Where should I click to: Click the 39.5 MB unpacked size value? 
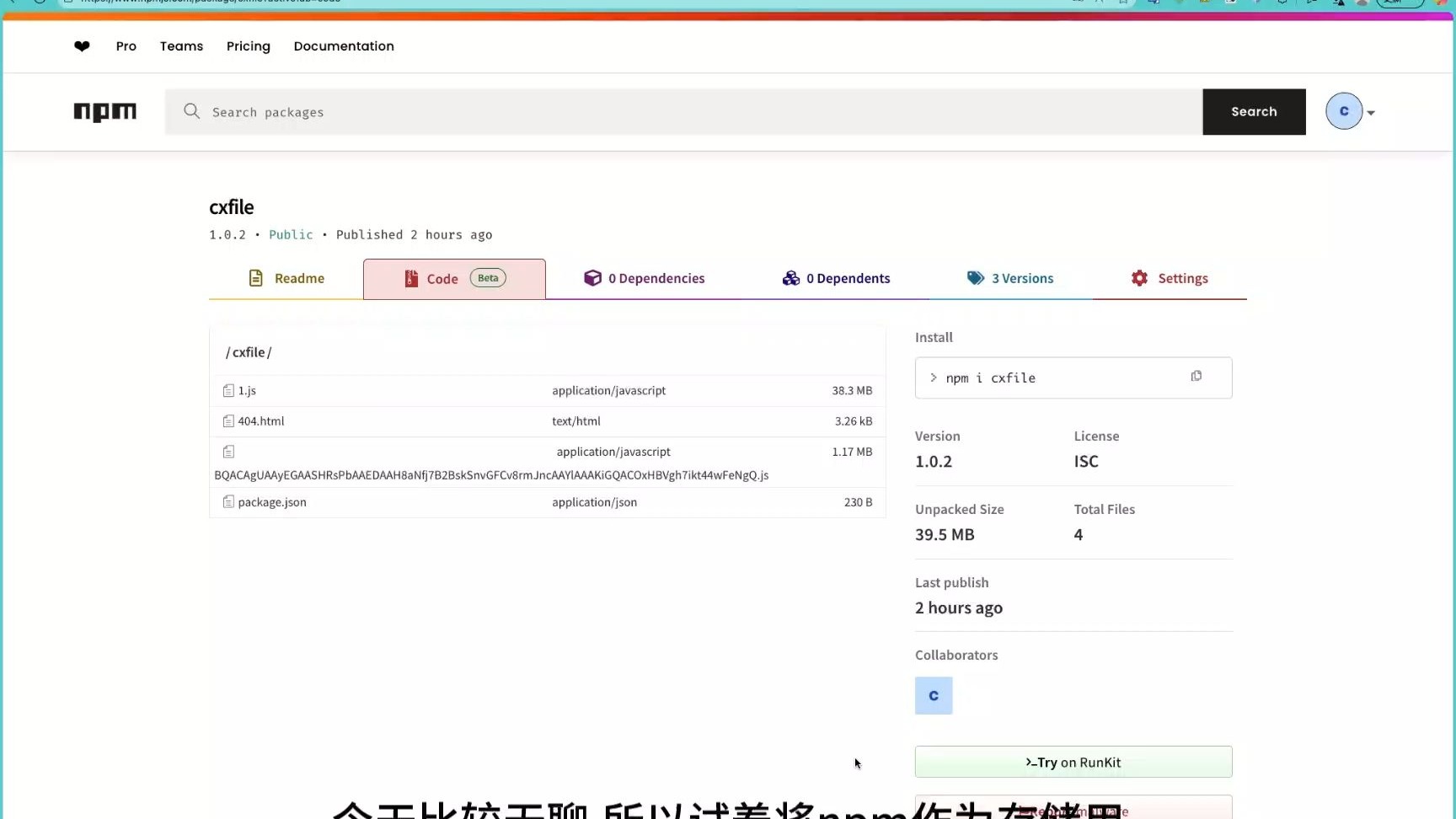945,535
